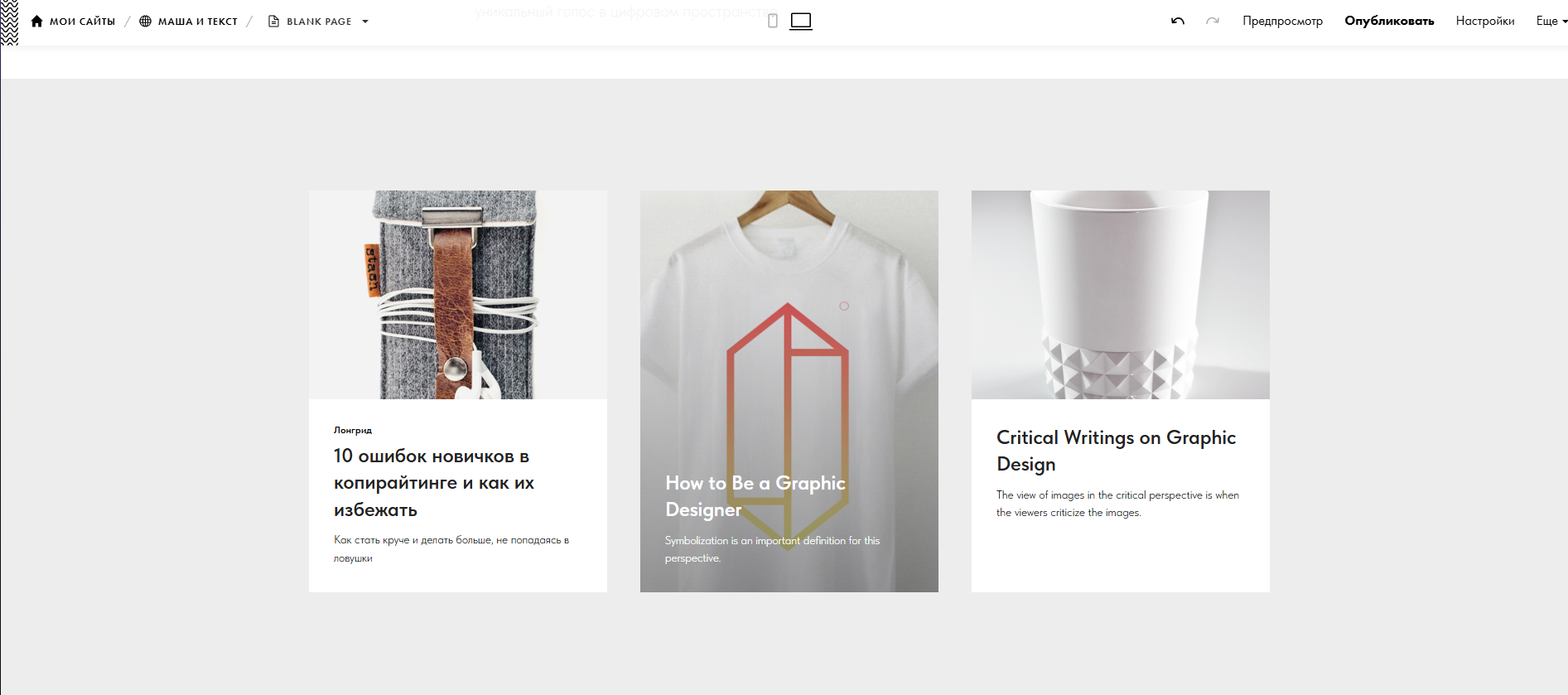Click the "Critical Writings on Graphic Design" heading
Screen dimensions: 1568x695
[x=1115, y=450]
